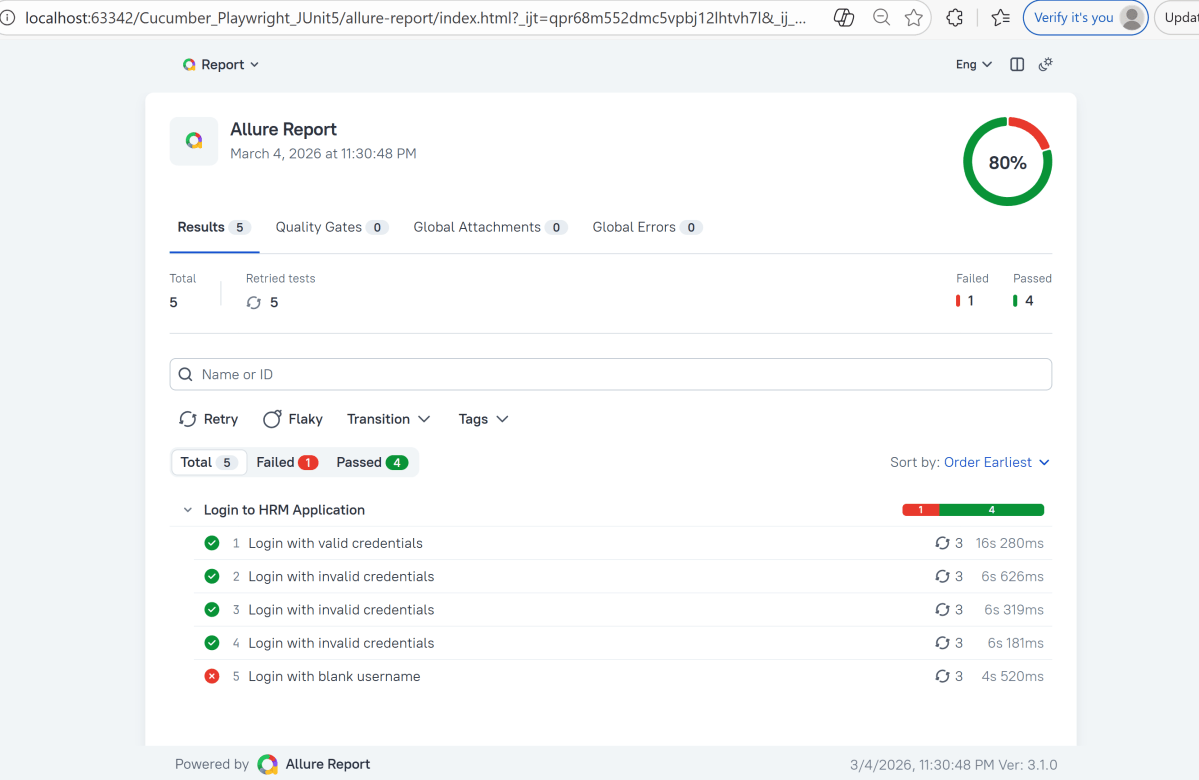This screenshot has width=1199, height=780.
Task: Click the retry icon on the valid credentials test
Action: 942,544
